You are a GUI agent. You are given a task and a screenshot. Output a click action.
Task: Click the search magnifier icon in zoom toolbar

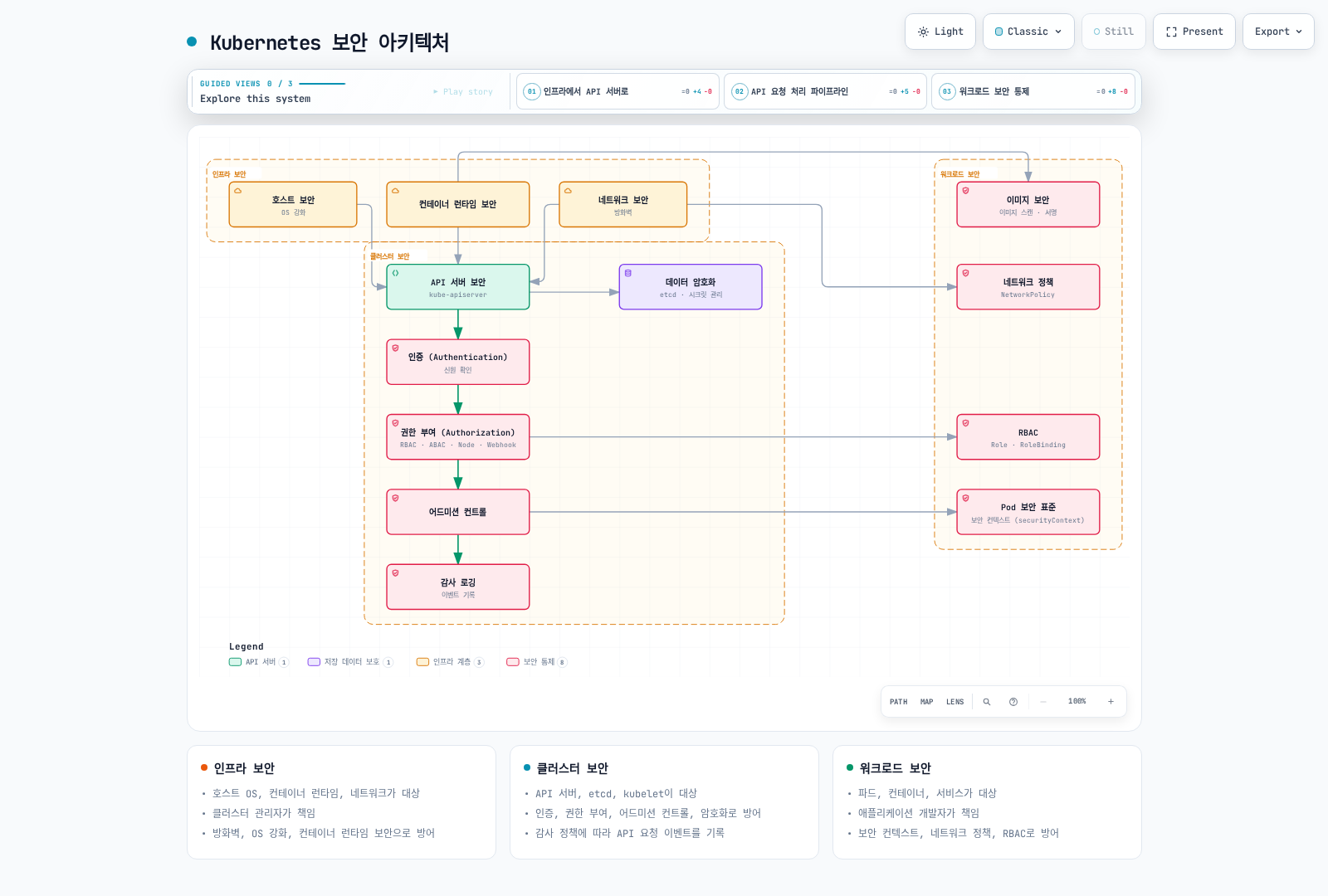(987, 702)
